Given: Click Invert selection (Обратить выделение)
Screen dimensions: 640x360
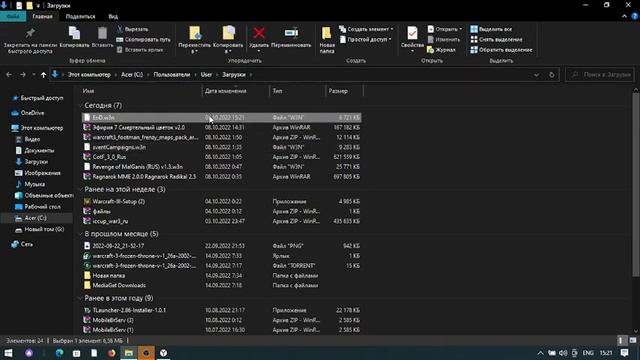Looking at the screenshot, I should point(501,50).
